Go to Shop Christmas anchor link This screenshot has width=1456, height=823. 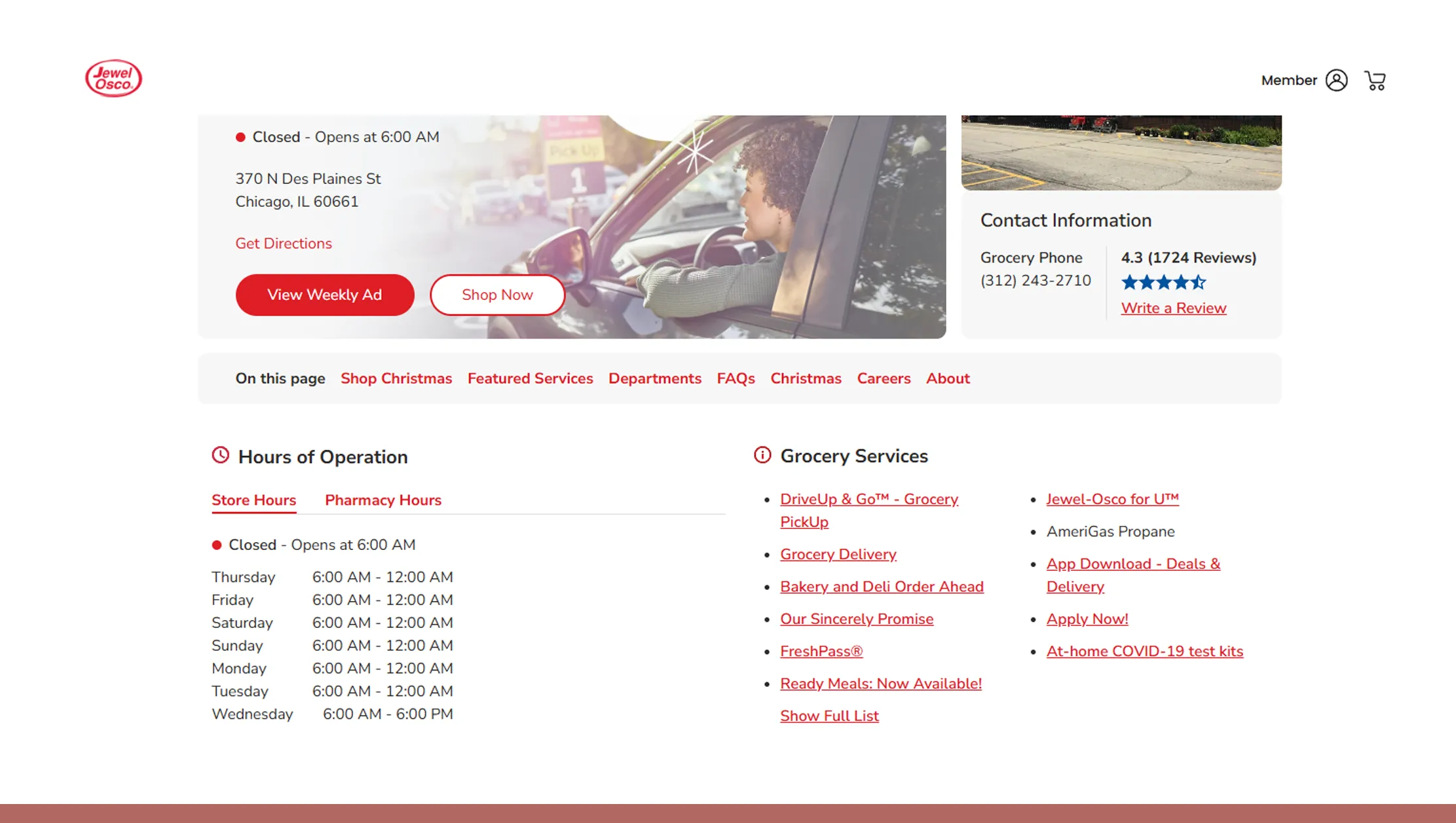click(396, 378)
